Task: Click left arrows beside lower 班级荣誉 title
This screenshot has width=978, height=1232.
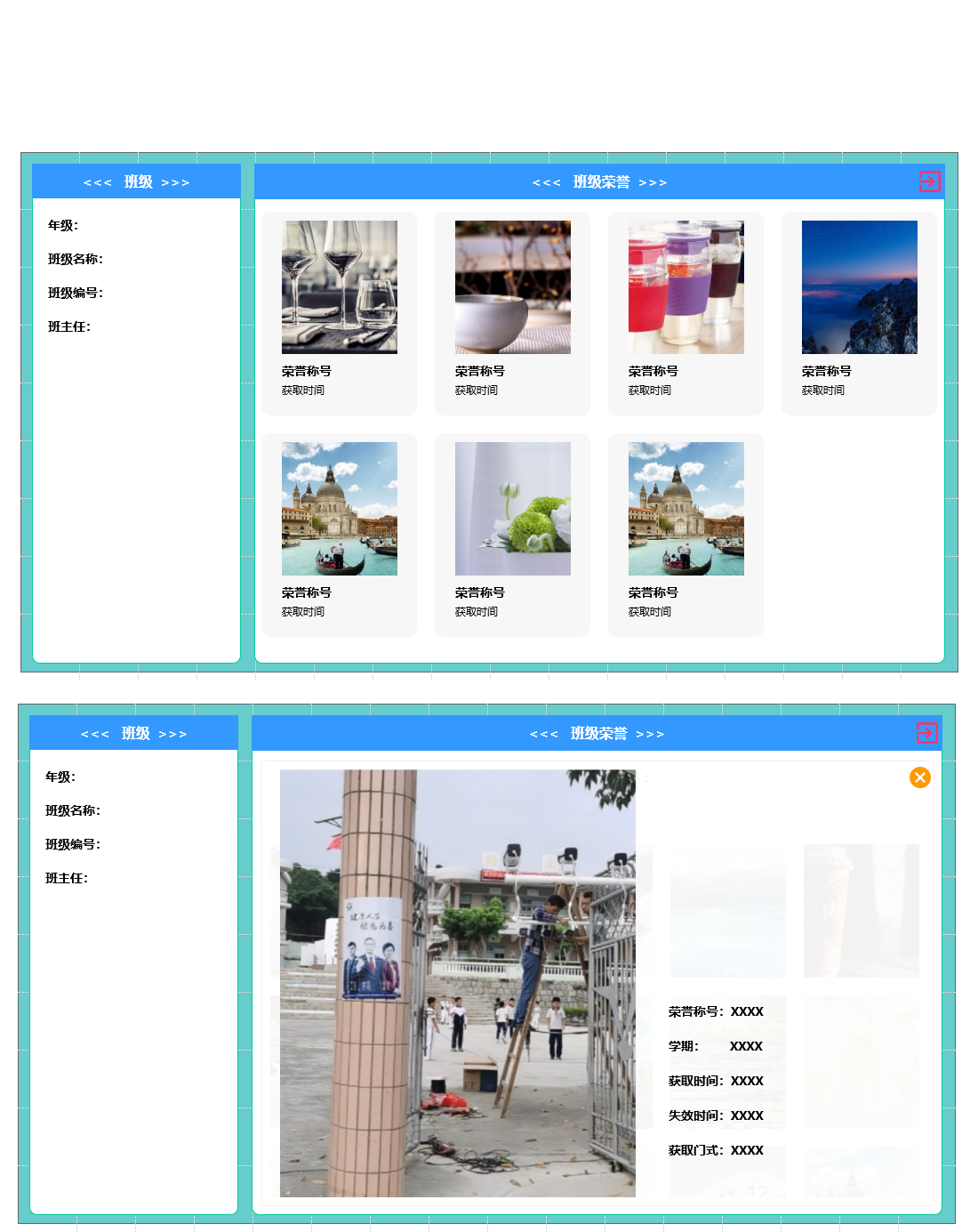Action: click(x=543, y=735)
